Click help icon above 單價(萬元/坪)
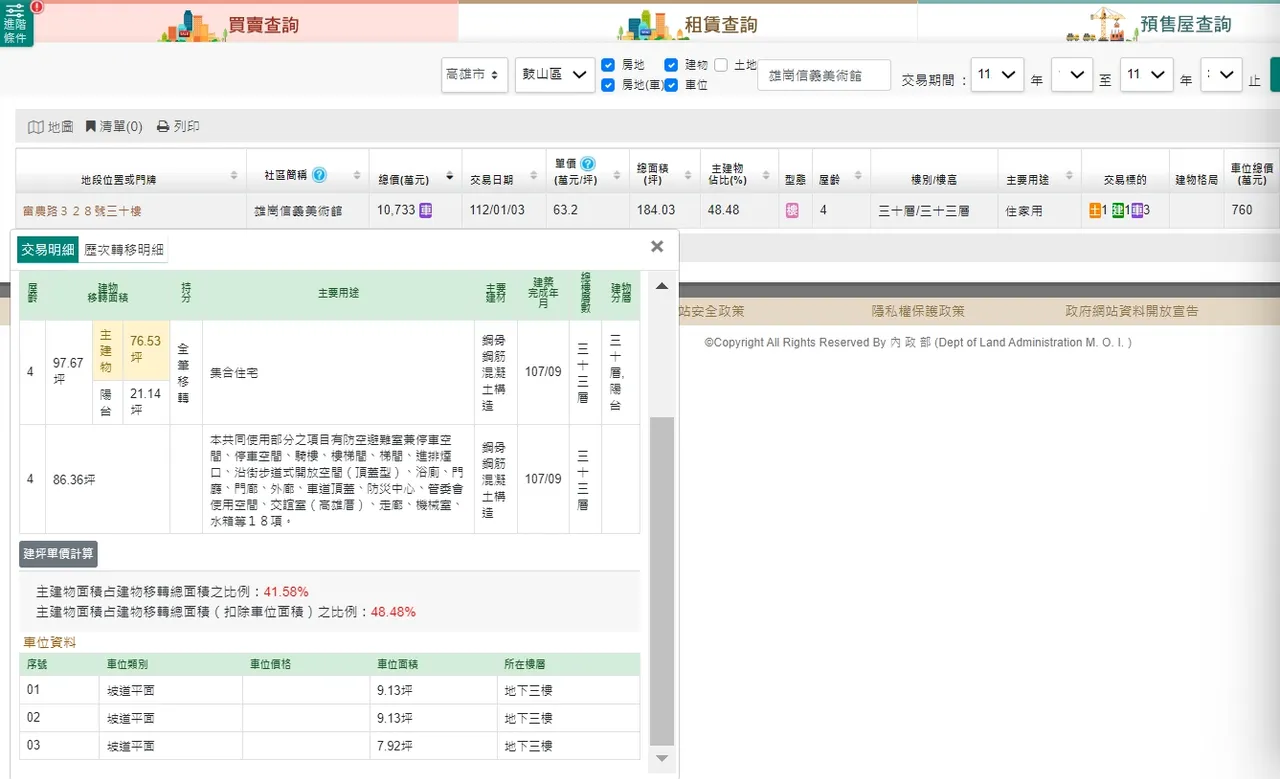Screen dimensions: 1280x779 tap(588, 164)
